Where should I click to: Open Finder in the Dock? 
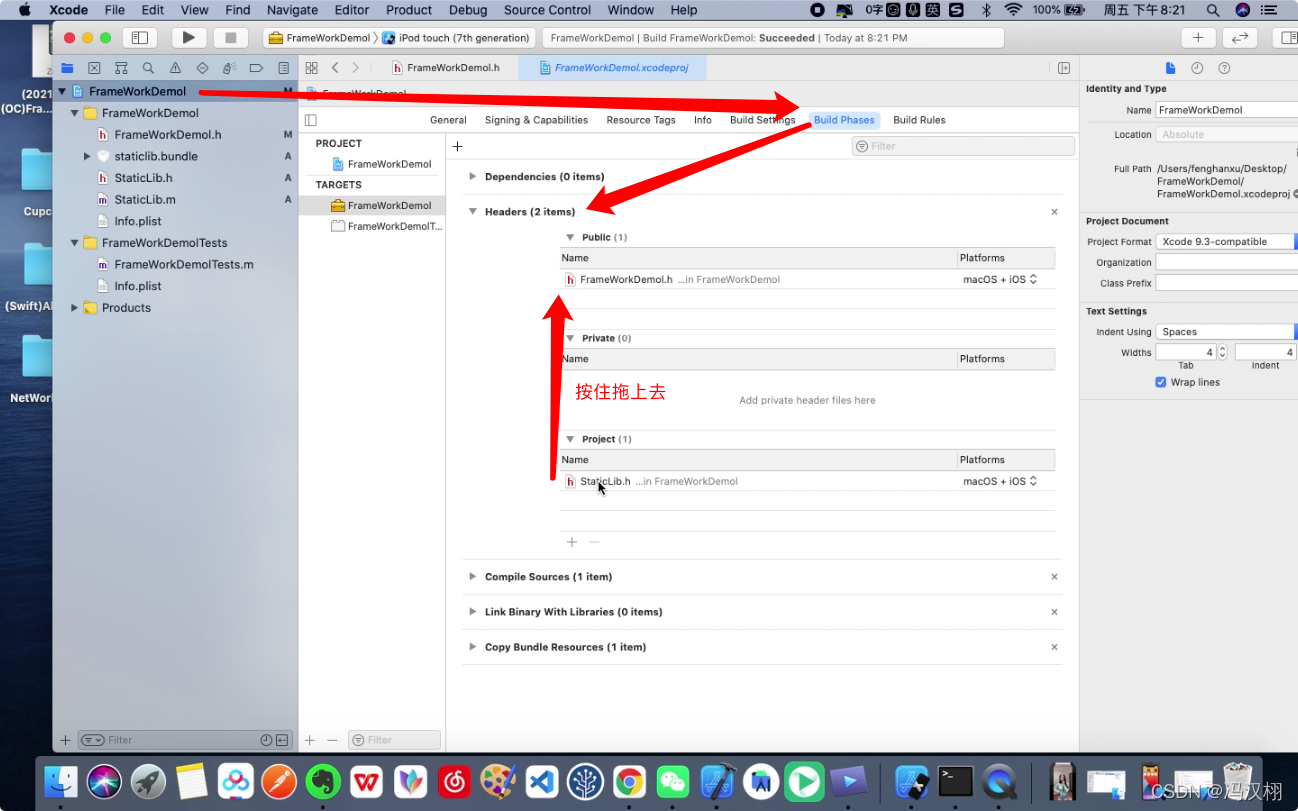(62, 781)
